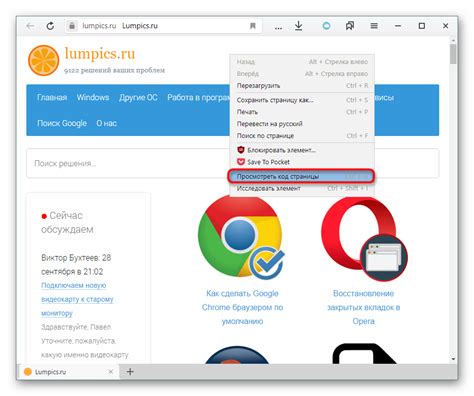Image resolution: width=474 pixels, height=396 pixels.
Task: Choose Save To Pocket
Action: (302, 162)
